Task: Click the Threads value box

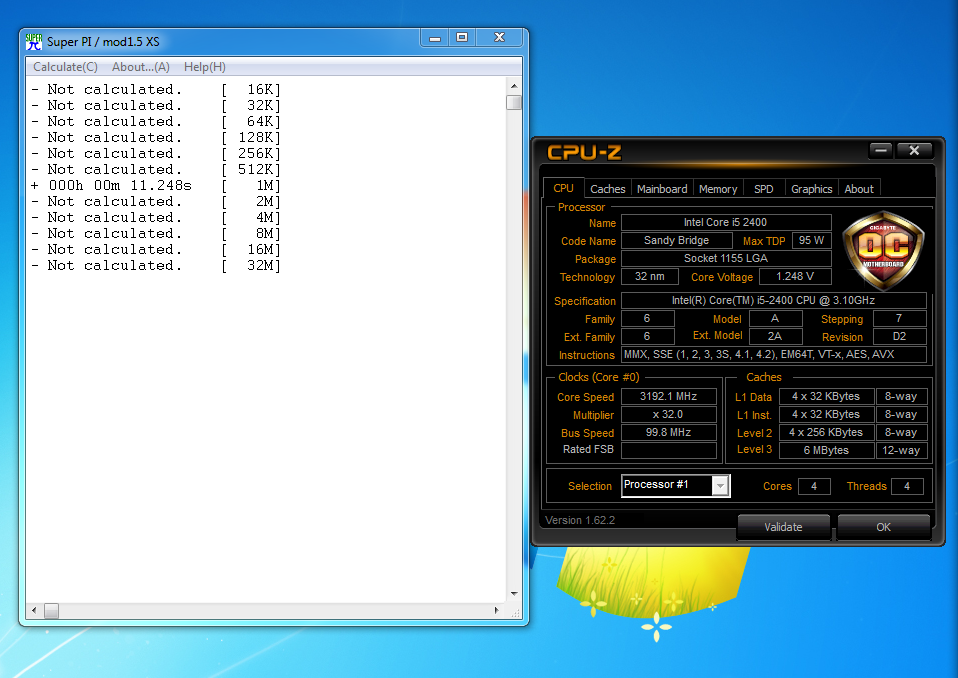Action: pos(907,486)
